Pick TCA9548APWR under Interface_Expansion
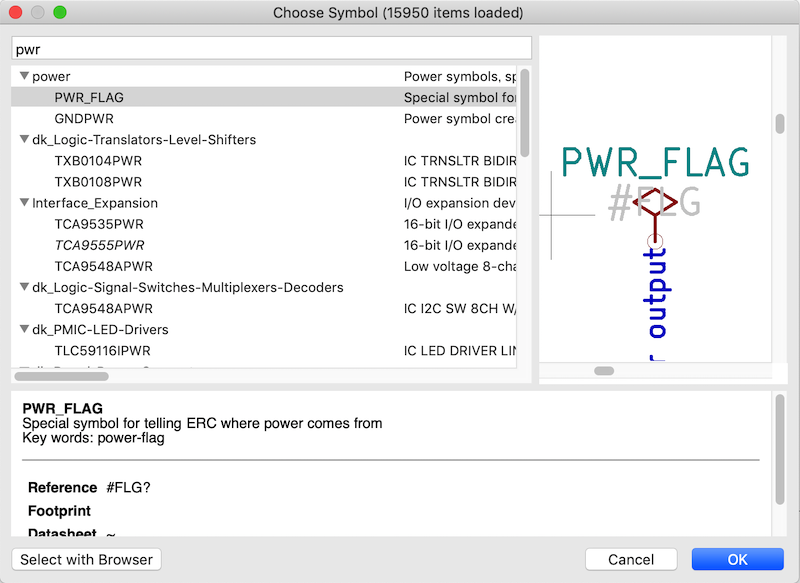 point(104,266)
